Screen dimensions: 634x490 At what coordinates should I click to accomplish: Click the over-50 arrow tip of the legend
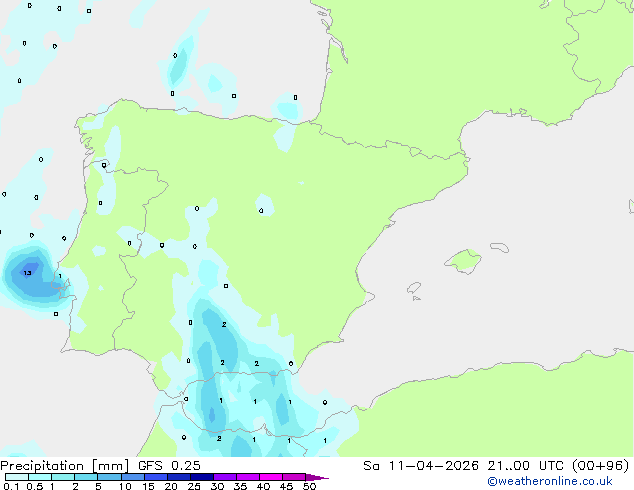pyautogui.click(x=317, y=477)
